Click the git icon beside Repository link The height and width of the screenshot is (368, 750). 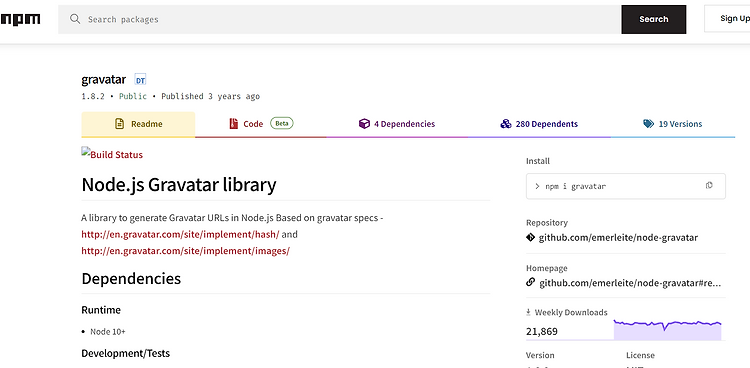pos(530,237)
